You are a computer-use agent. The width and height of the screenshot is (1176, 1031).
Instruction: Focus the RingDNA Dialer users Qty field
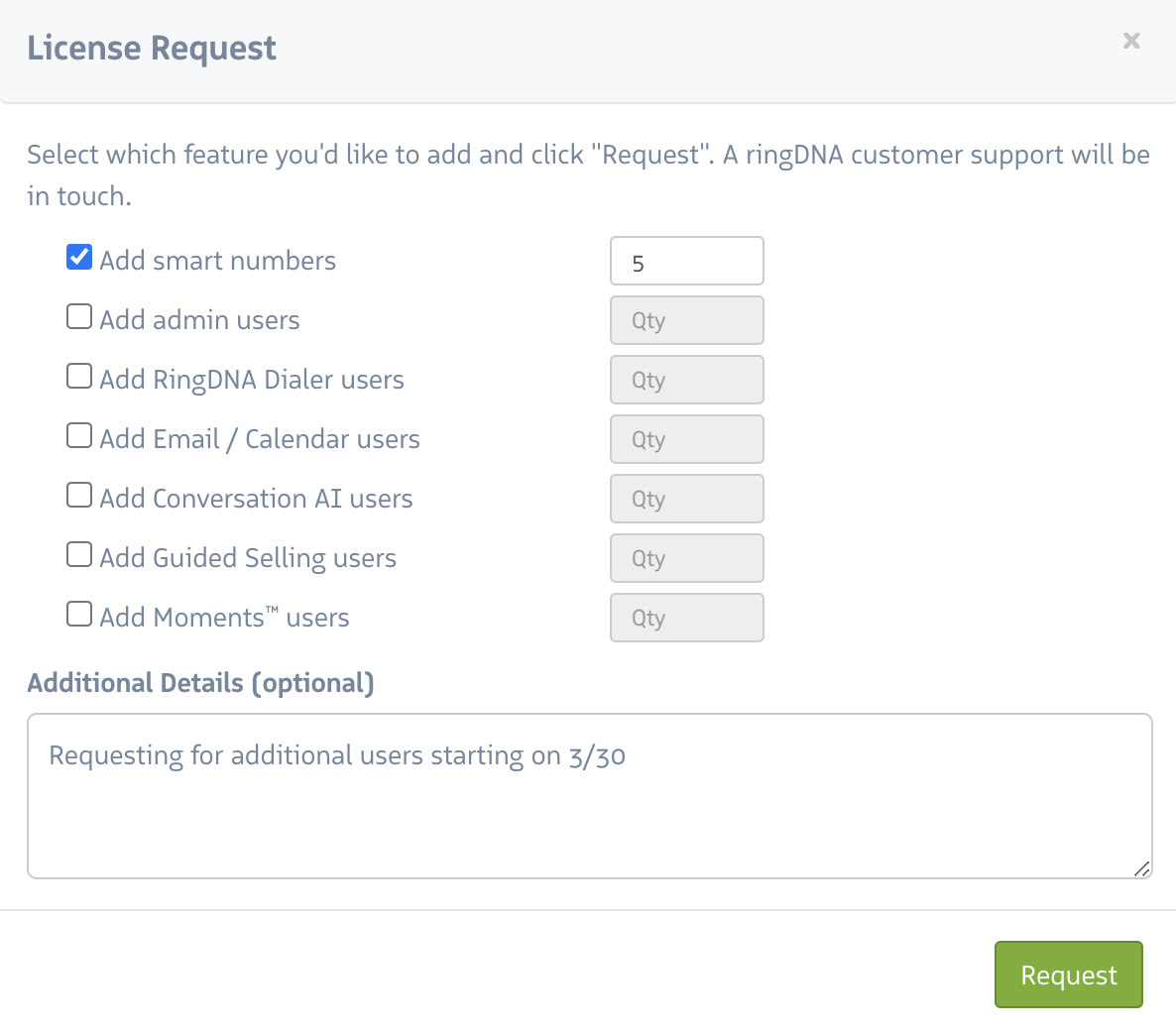(686, 381)
